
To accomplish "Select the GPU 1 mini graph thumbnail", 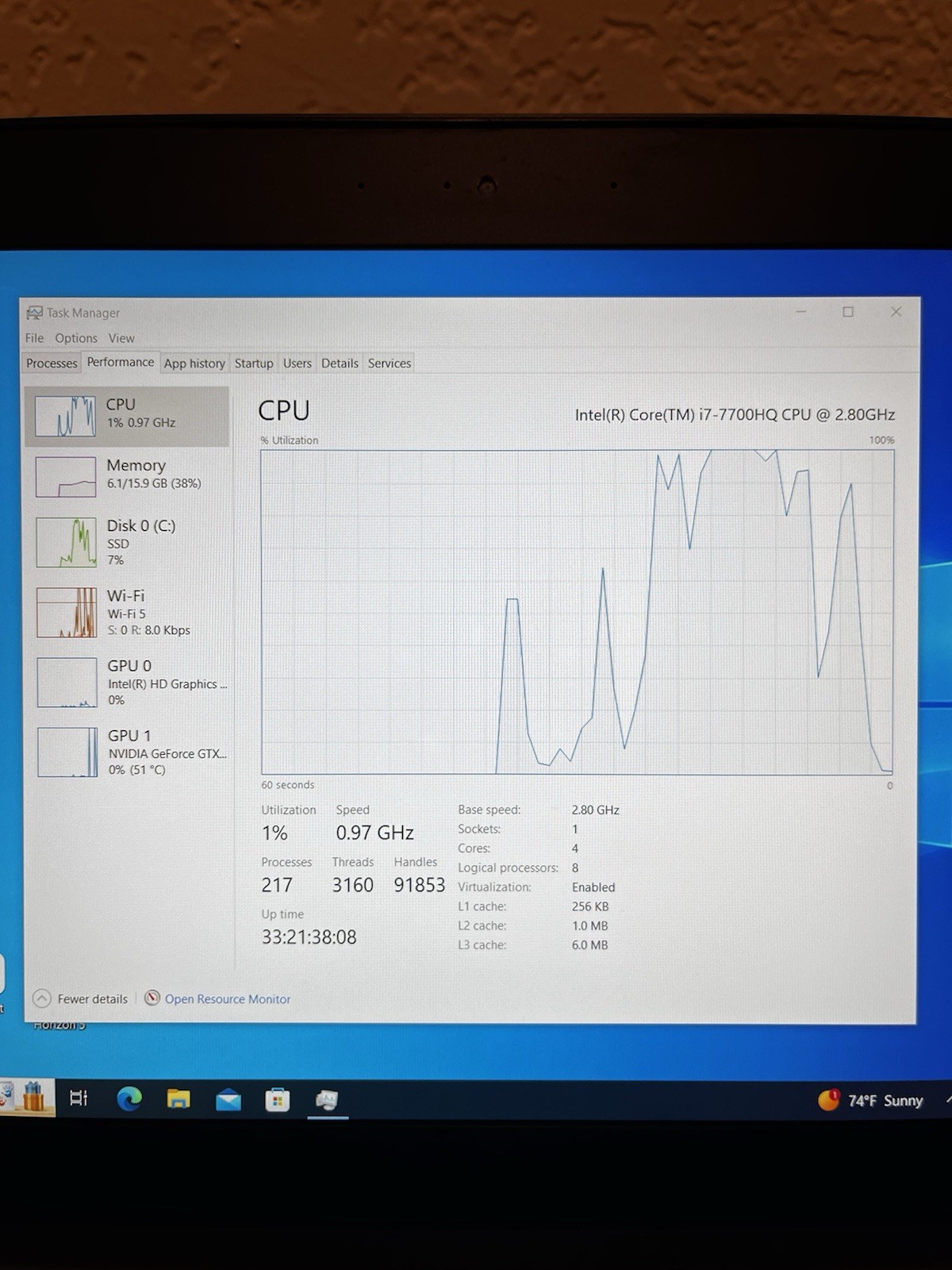I will coord(67,752).
